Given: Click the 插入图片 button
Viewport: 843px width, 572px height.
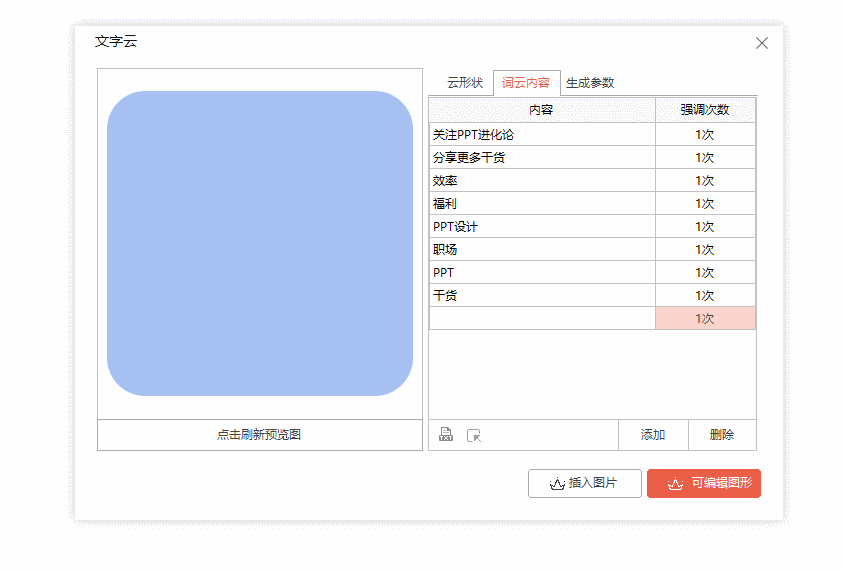Looking at the screenshot, I should (584, 483).
